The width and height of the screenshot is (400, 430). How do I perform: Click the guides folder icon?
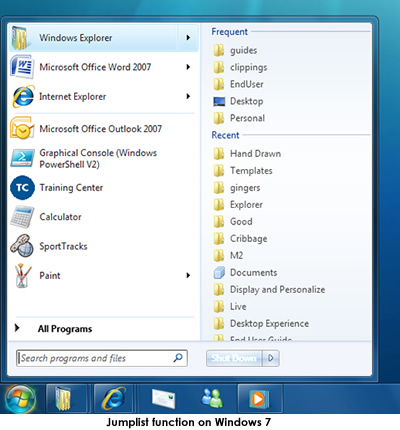(219, 50)
